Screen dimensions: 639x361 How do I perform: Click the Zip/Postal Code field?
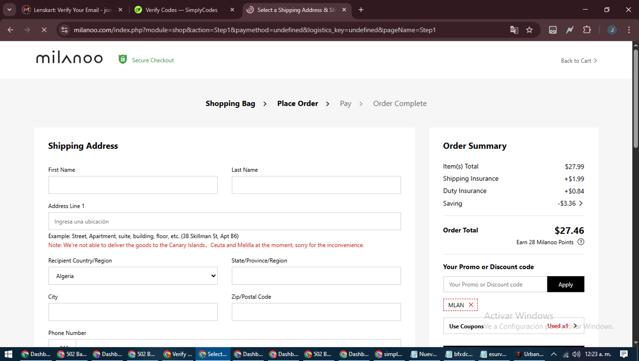click(x=316, y=312)
